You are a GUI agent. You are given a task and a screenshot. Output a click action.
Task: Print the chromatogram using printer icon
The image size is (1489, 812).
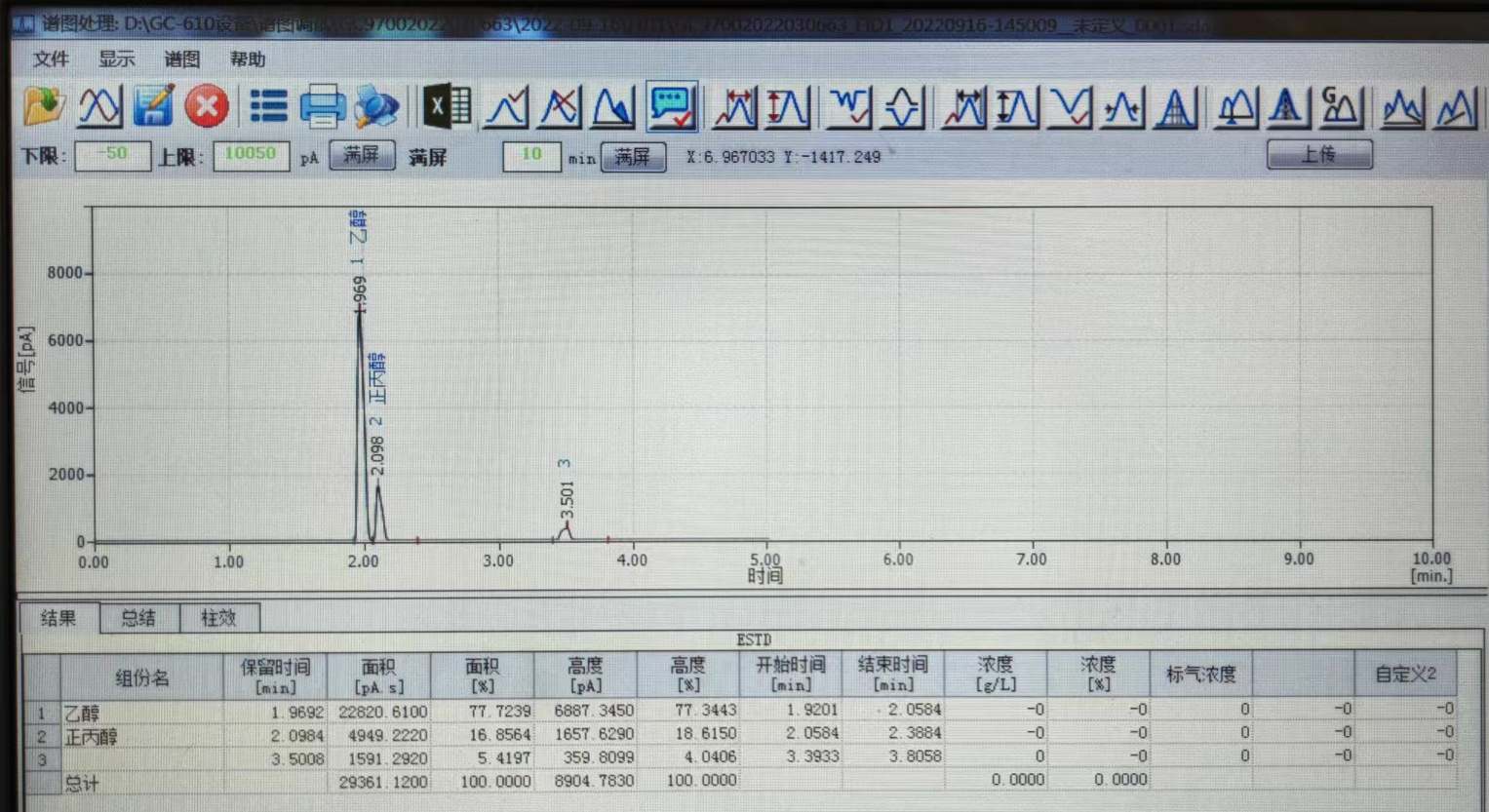(322, 106)
